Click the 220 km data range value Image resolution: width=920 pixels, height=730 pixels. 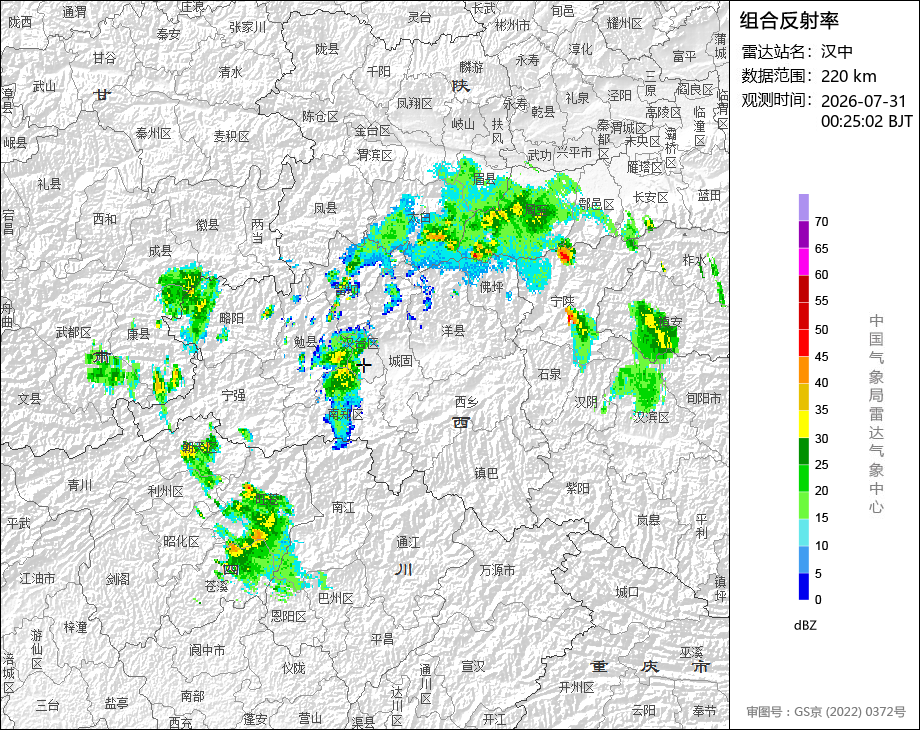click(x=848, y=76)
